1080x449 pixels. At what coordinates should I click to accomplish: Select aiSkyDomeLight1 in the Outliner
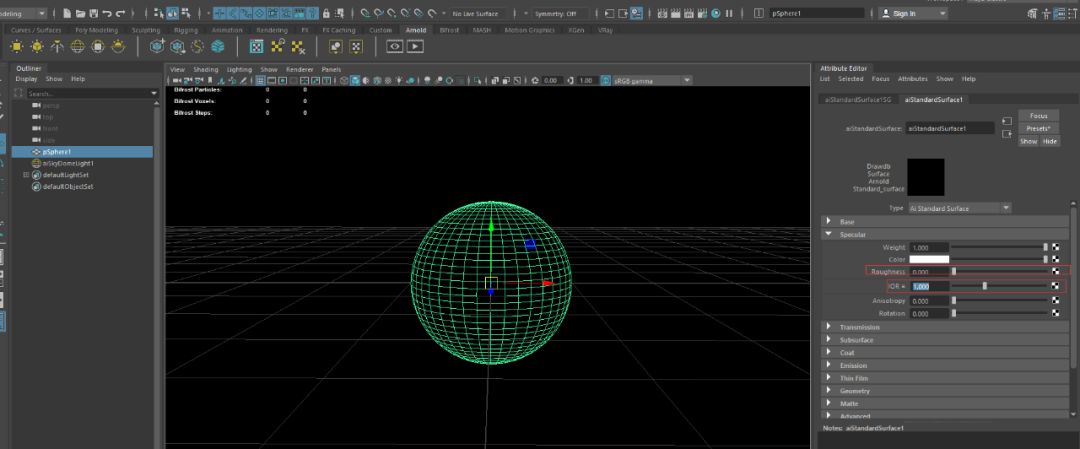pyautogui.click(x=67, y=163)
